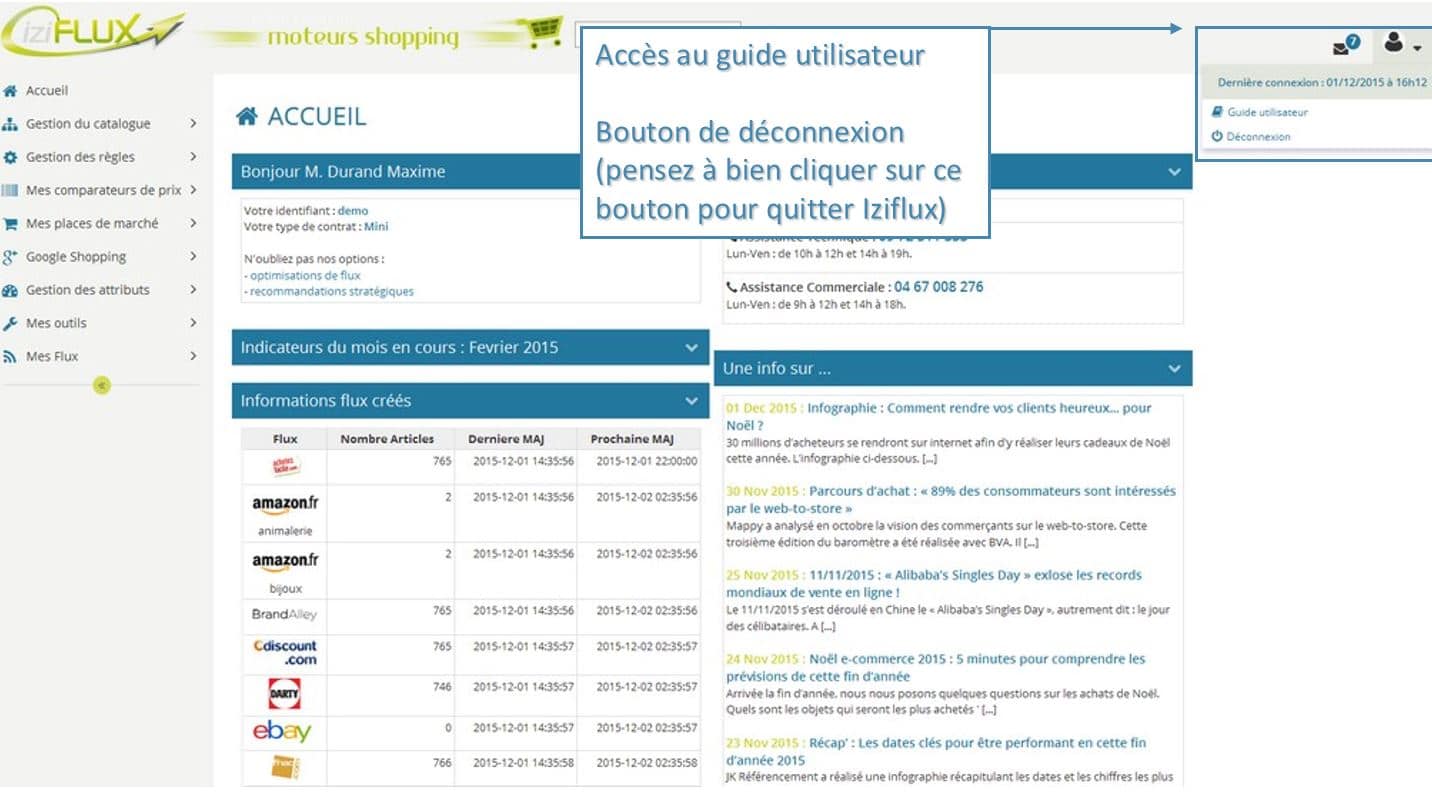The width and height of the screenshot is (1432, 792).
Task: Expand Mes comparateurs de prix submenu arrow
Action: 193,190
